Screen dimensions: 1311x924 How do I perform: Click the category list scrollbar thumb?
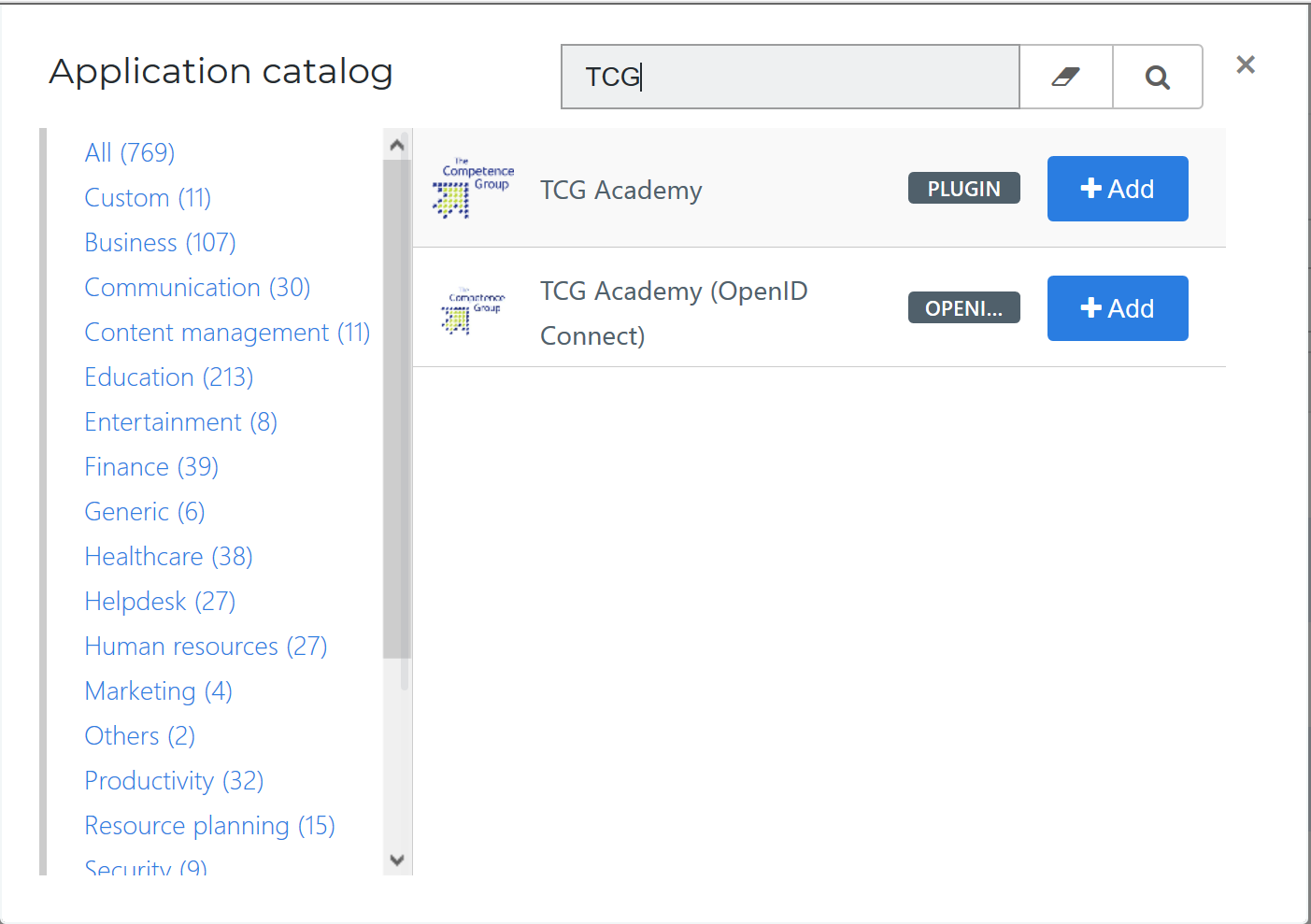397,409
